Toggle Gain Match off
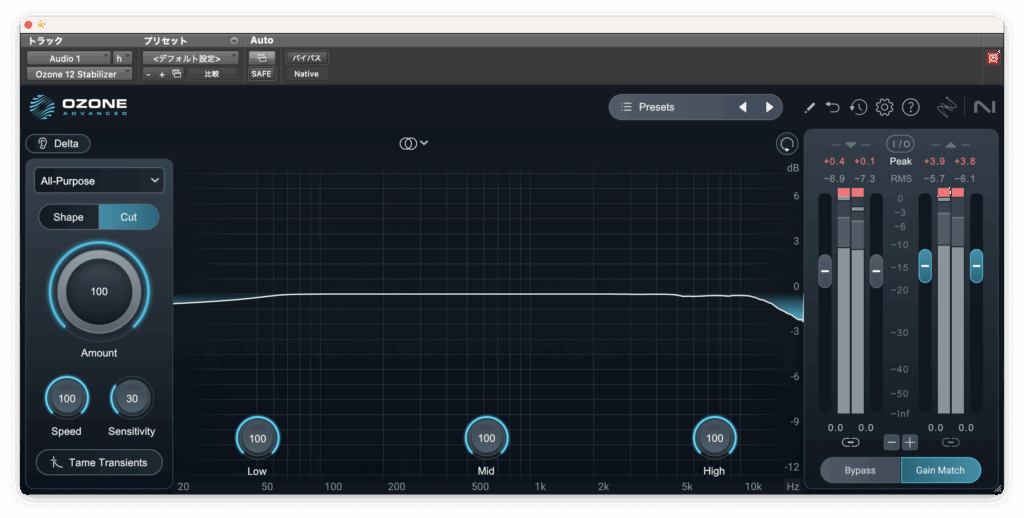 [x=940, y=470]
